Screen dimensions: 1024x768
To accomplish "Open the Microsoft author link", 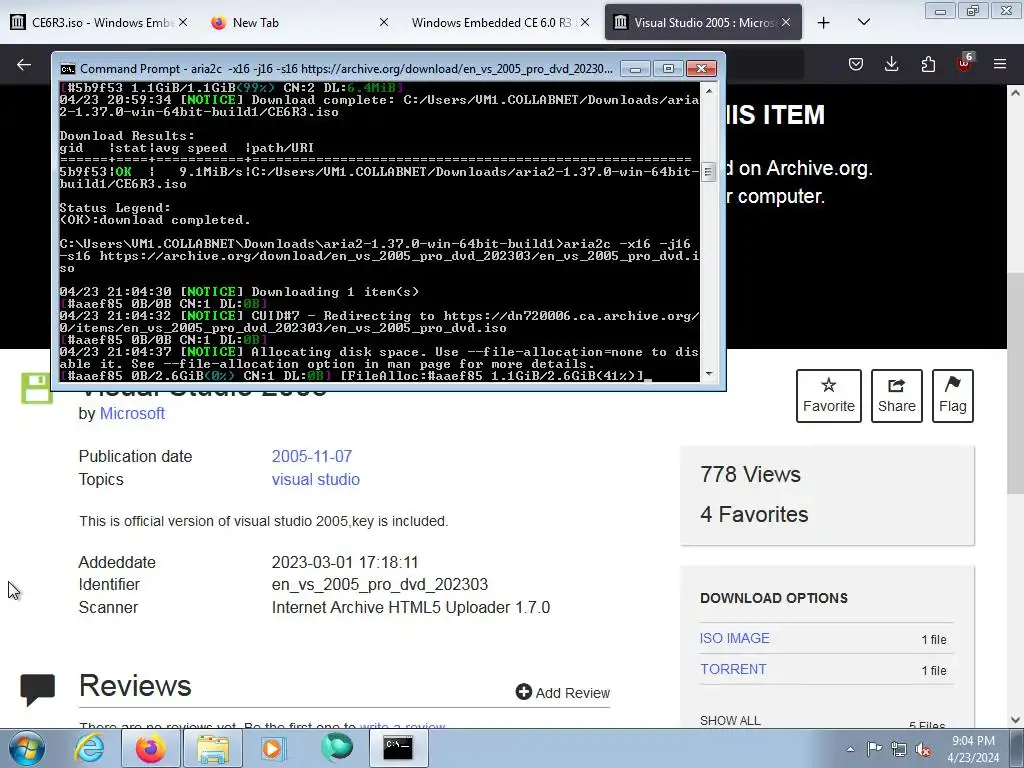I will (x=132, y=413).
